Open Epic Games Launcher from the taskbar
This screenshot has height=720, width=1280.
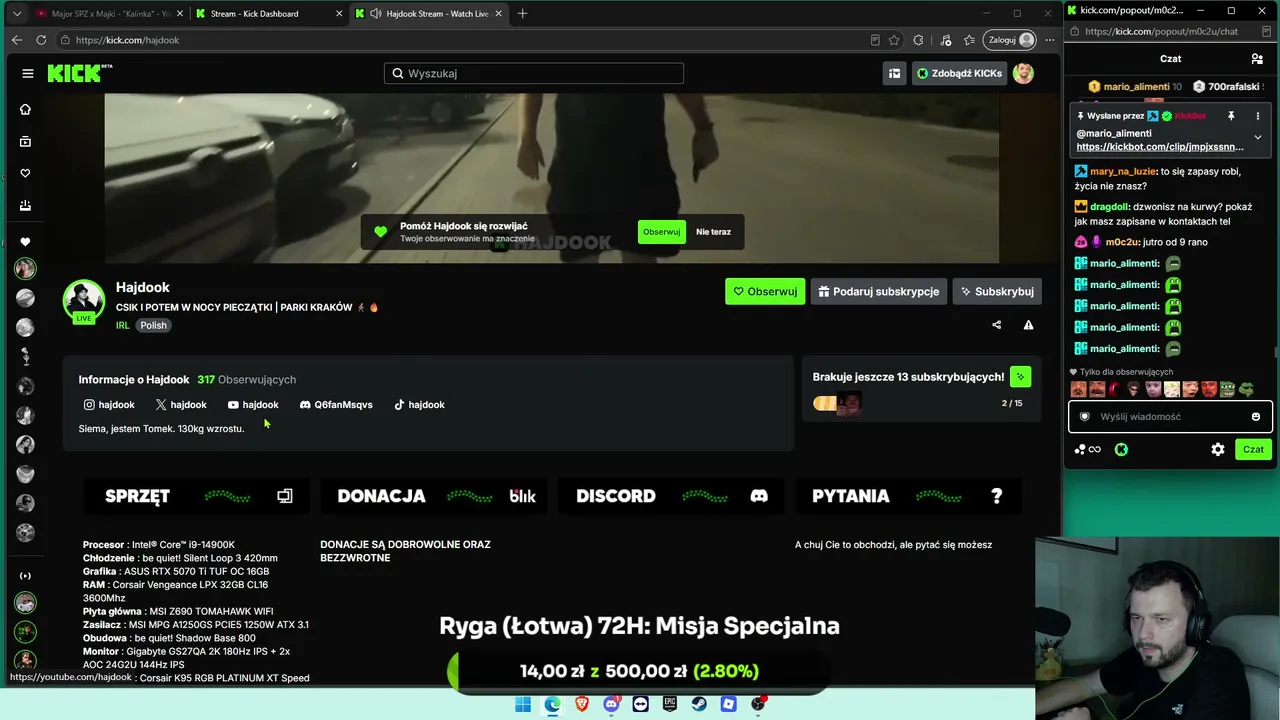click(670, 704)
